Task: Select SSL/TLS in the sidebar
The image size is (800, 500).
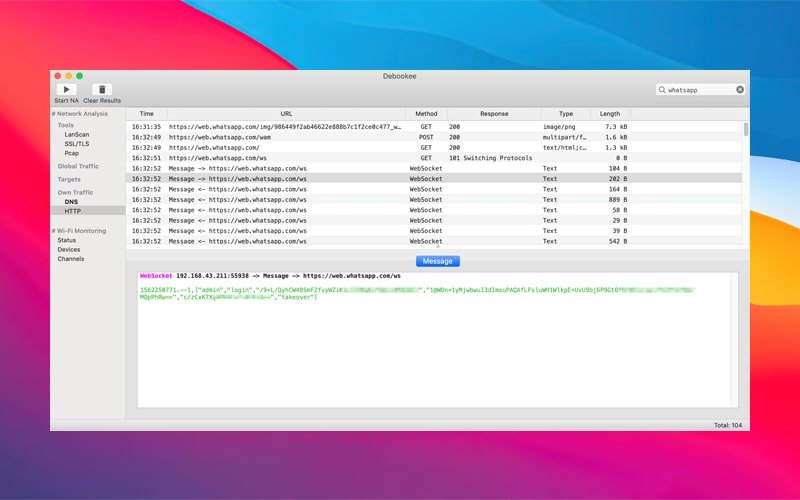Action: point(77,144)
